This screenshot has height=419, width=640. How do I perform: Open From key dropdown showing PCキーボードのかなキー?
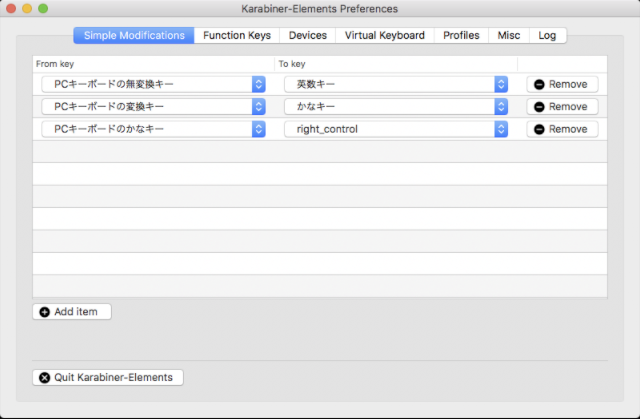pos(153,129)
